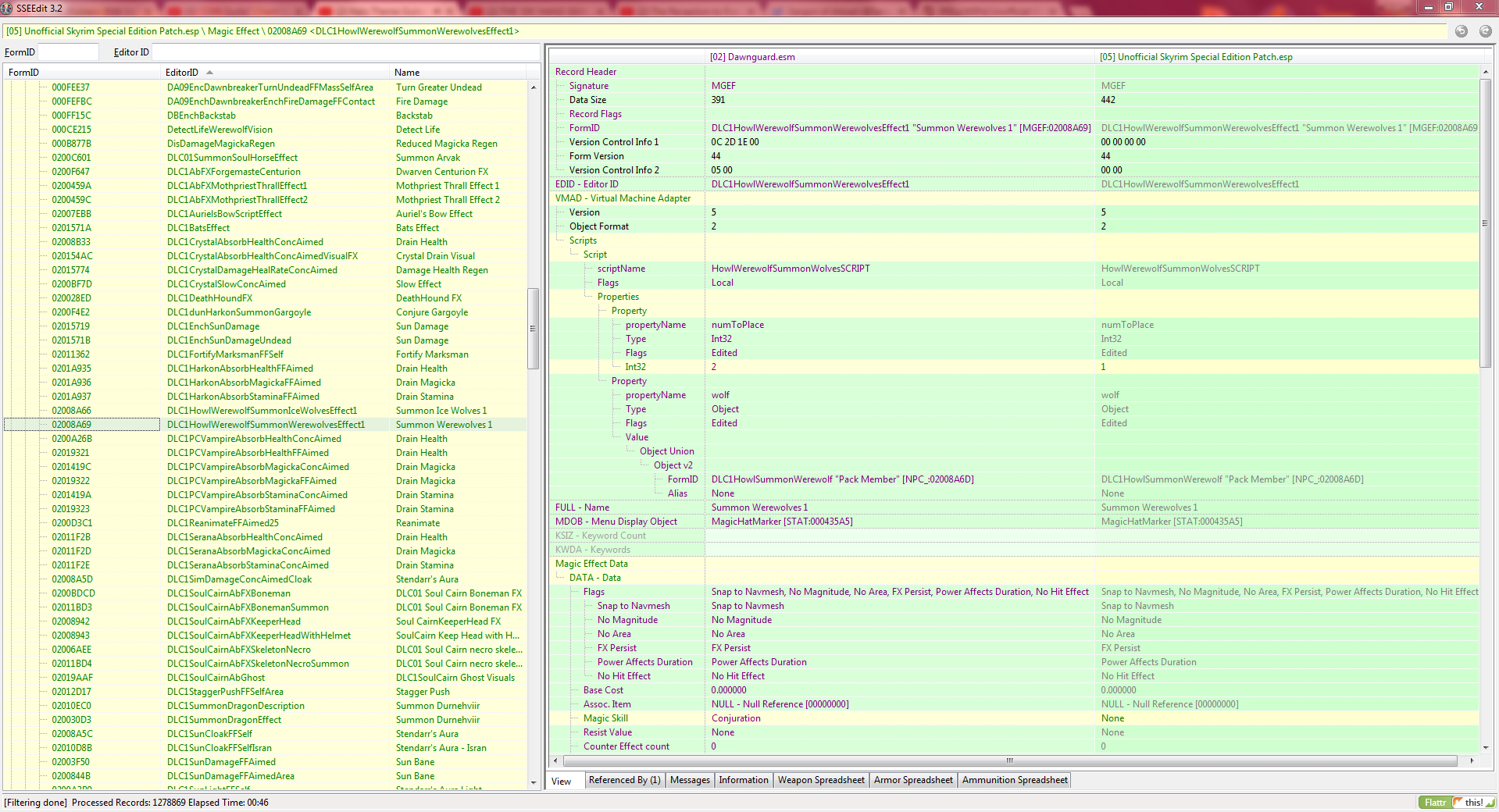Click the Name column header
This screenshot has width=1499, height=812.
click(x=407, y=73)
